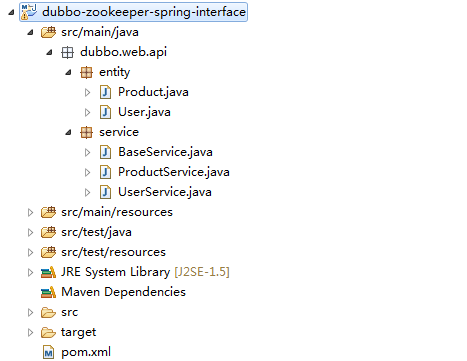Select the JRE System Library label
Viewport: 467px width, 361px height.
[115, 272]
